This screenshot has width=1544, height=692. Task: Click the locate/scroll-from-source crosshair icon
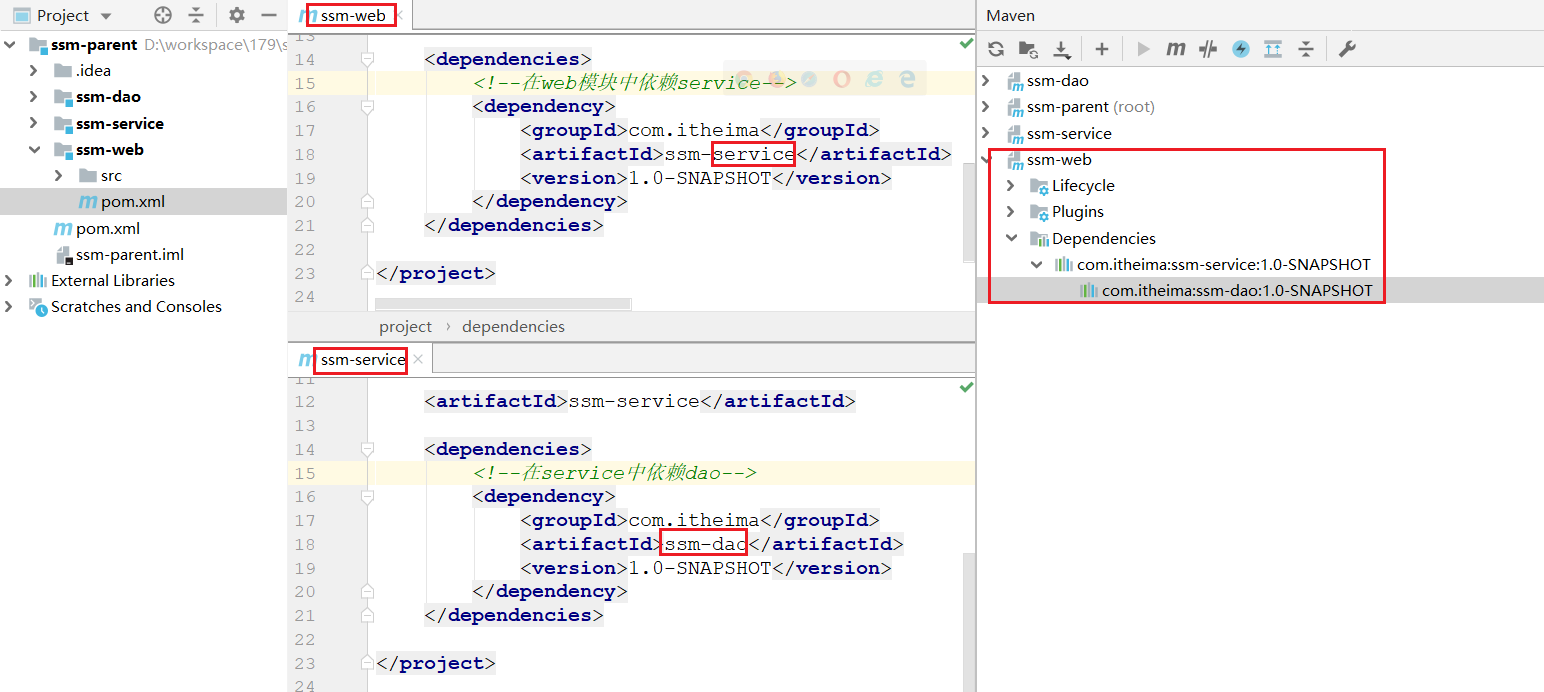point(163,15)
